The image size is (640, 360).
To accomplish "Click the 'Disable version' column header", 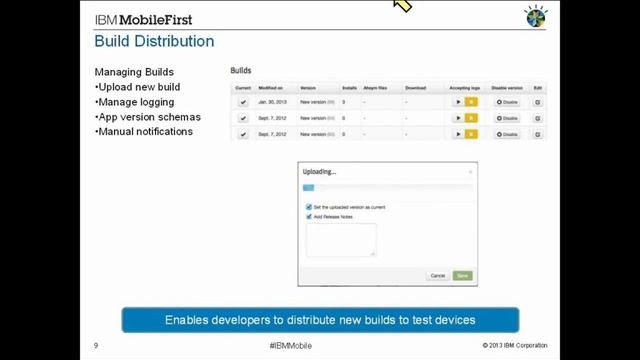I will [x=507, y=88].
